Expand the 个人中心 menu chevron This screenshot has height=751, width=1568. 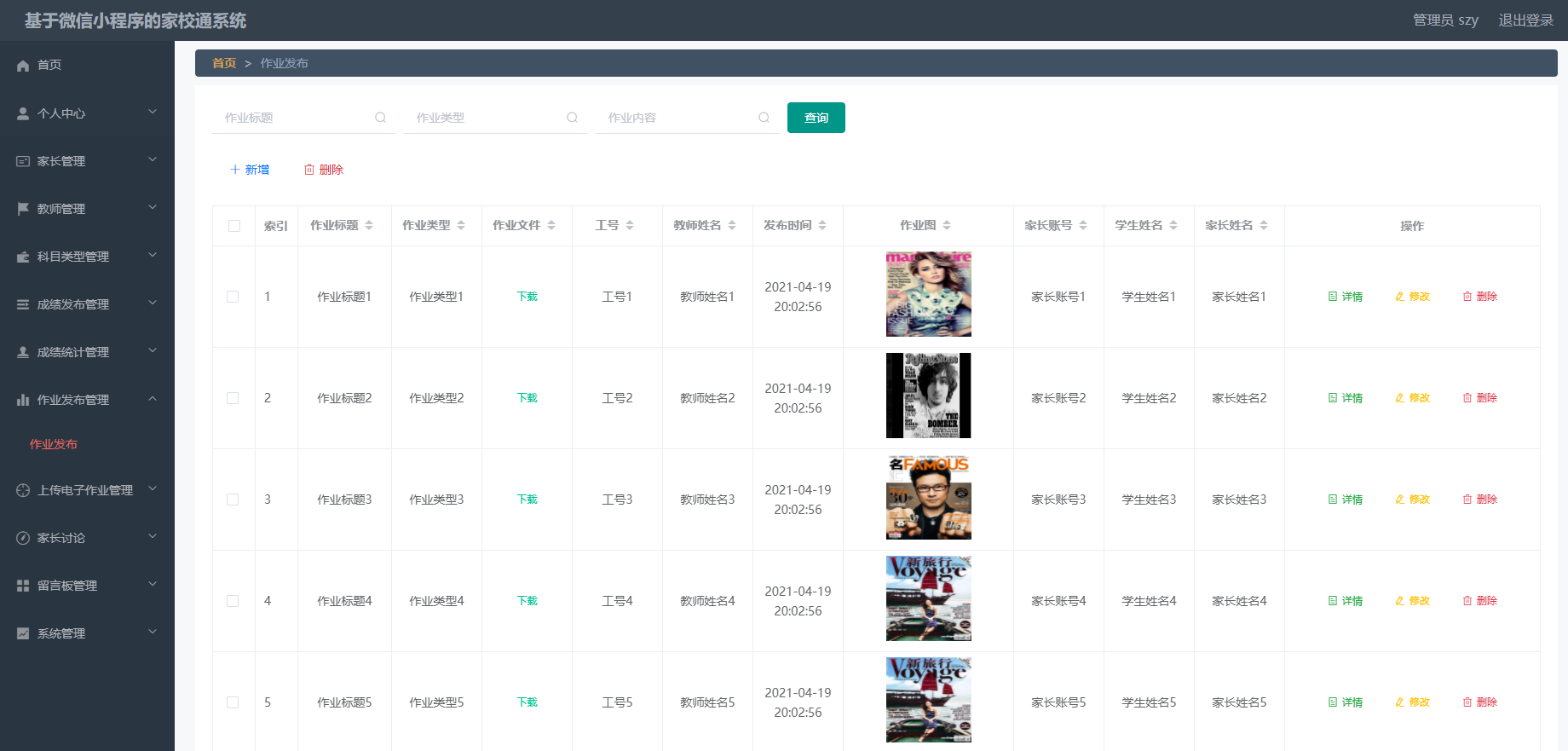click(x=153, y=112)
